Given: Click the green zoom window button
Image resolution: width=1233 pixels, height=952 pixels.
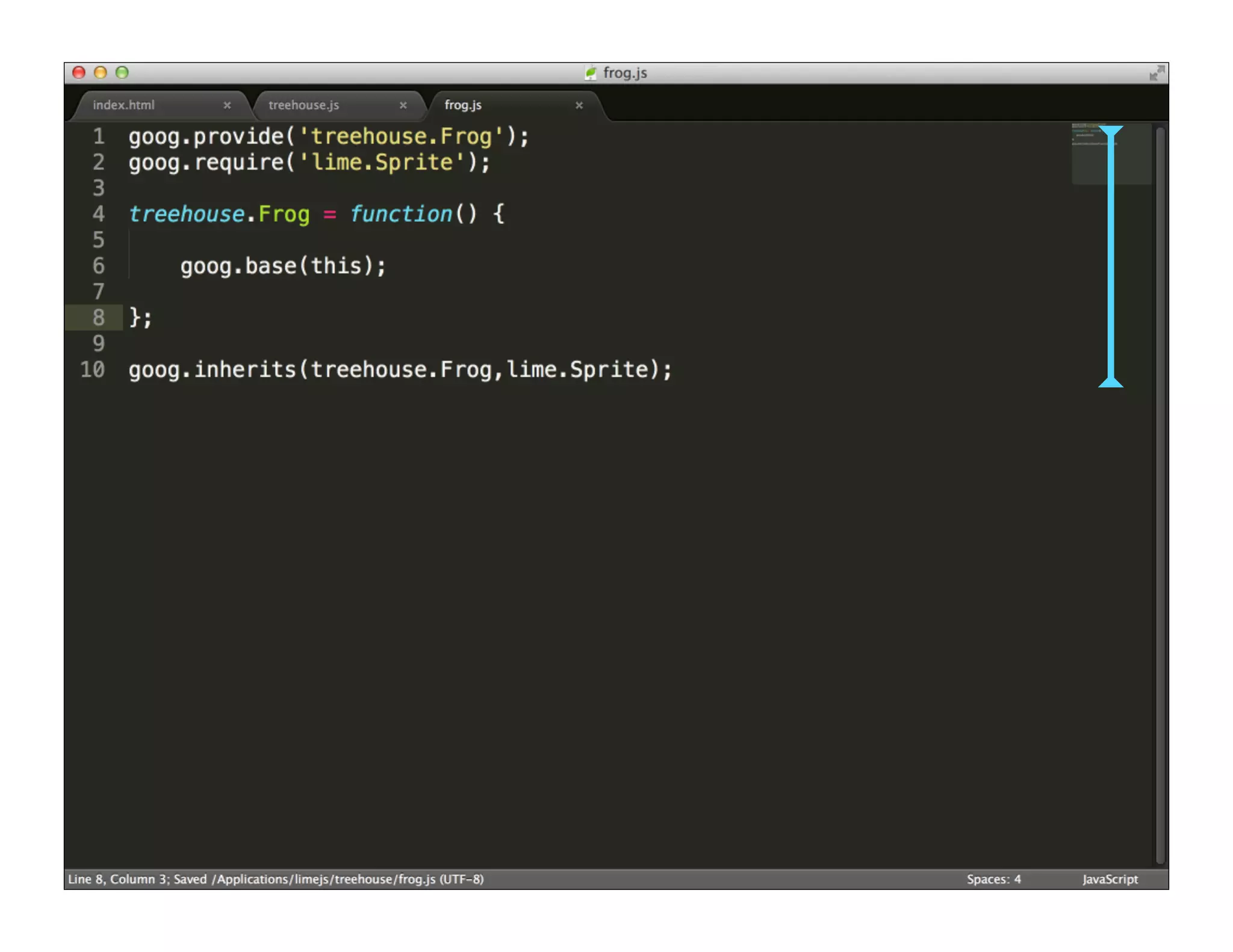Looking at the screenshot, I should 122,73.
